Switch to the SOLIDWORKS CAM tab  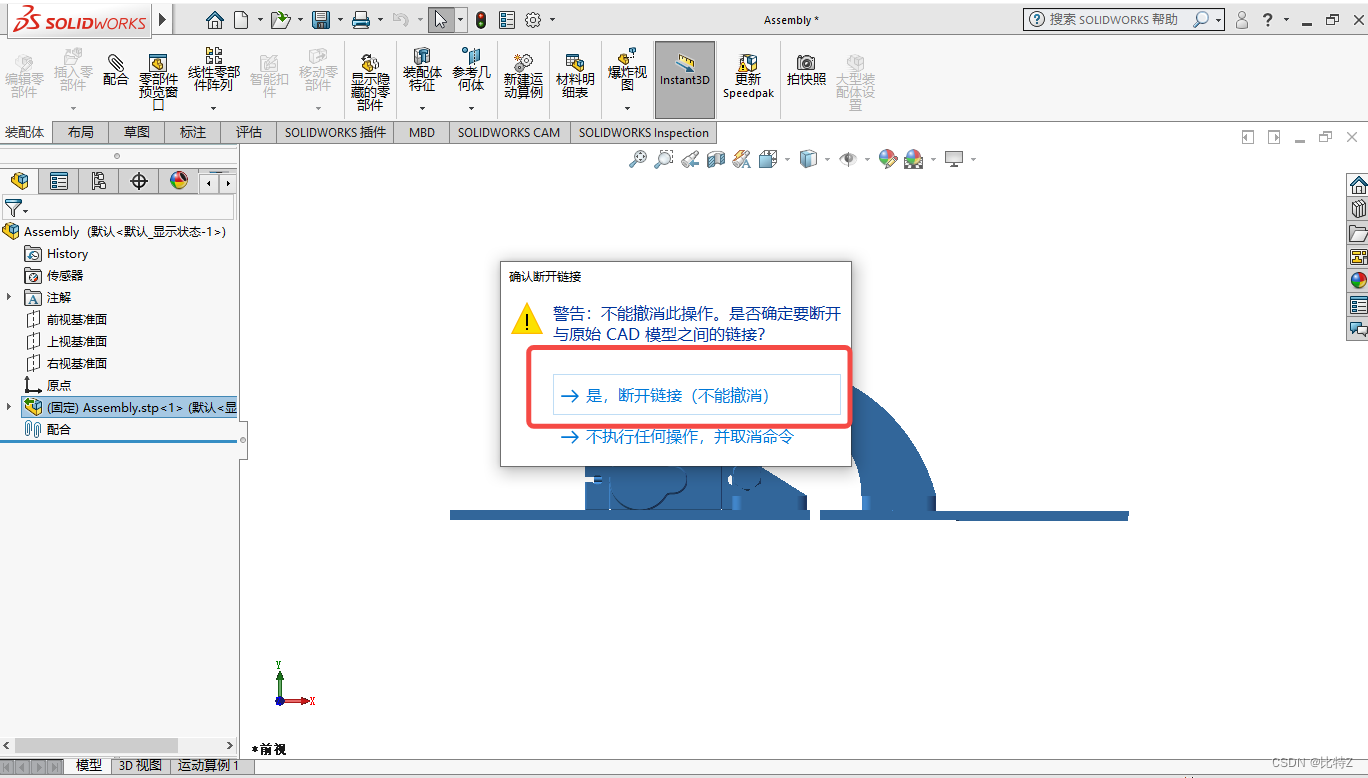pos(509,132)
